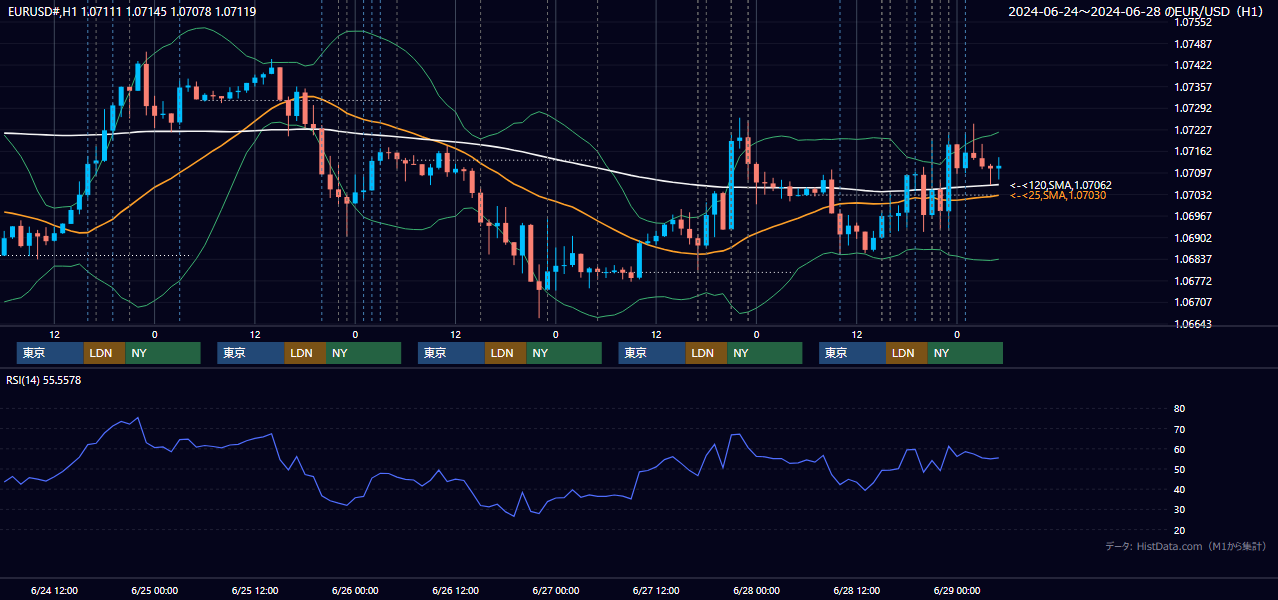
Task: Click the EURUSD#,H1 chart title text
Action: (131, 11)
